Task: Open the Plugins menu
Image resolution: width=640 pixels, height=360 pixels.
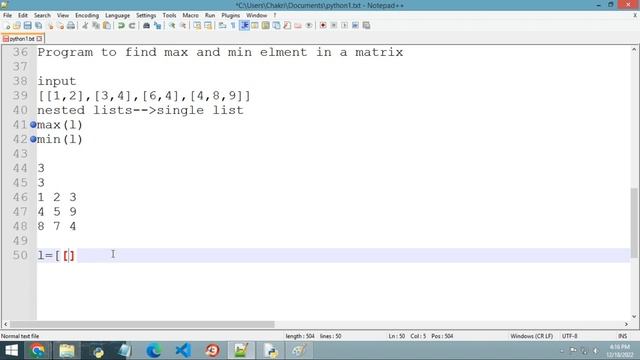Action: (231, 15)
